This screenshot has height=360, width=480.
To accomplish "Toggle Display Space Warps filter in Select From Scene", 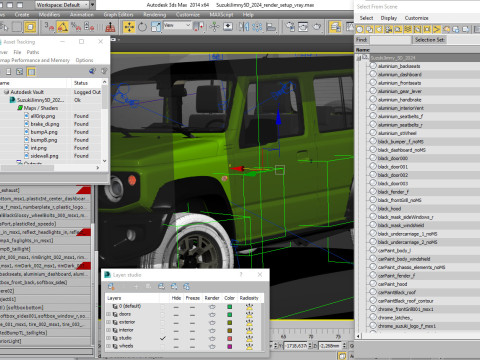I will [x=408, y=30].
